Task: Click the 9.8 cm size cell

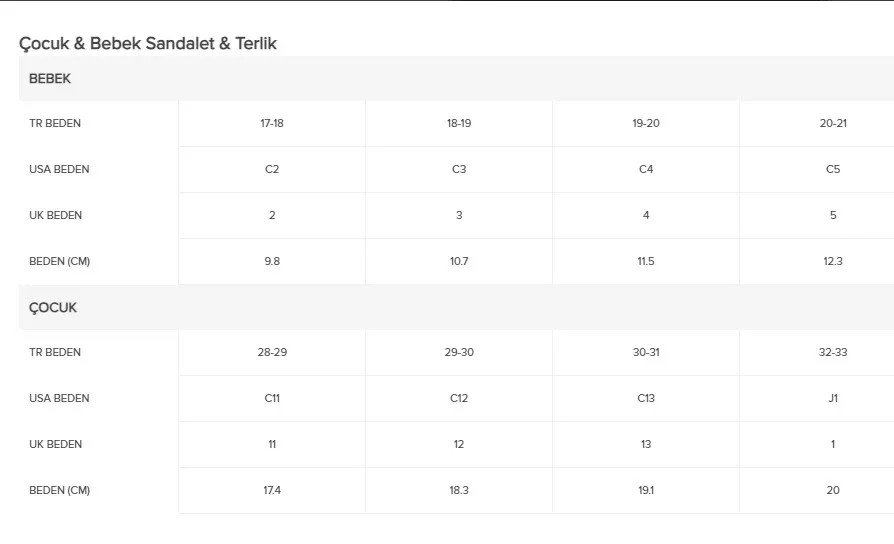Action: 272,262
